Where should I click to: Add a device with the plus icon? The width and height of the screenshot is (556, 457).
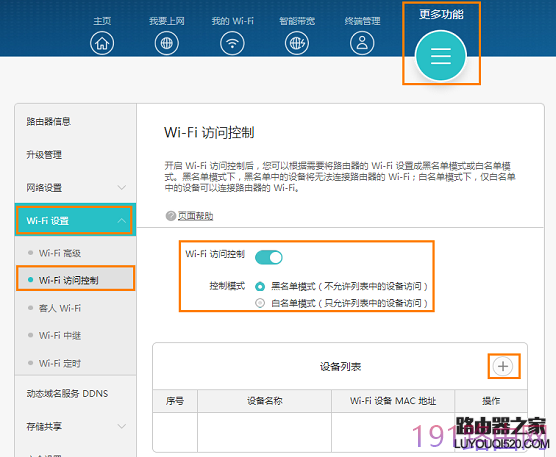[503, 366]
